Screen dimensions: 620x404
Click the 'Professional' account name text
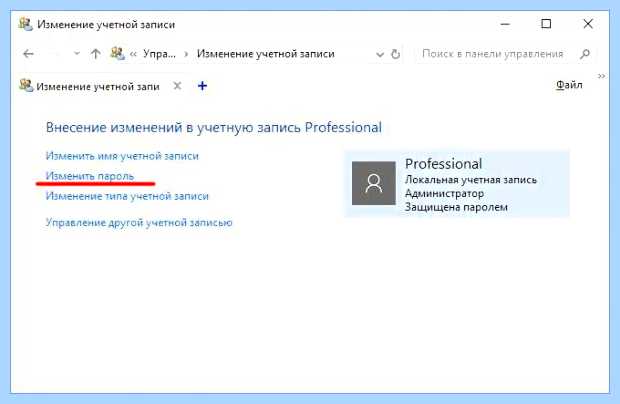(444, 164)
